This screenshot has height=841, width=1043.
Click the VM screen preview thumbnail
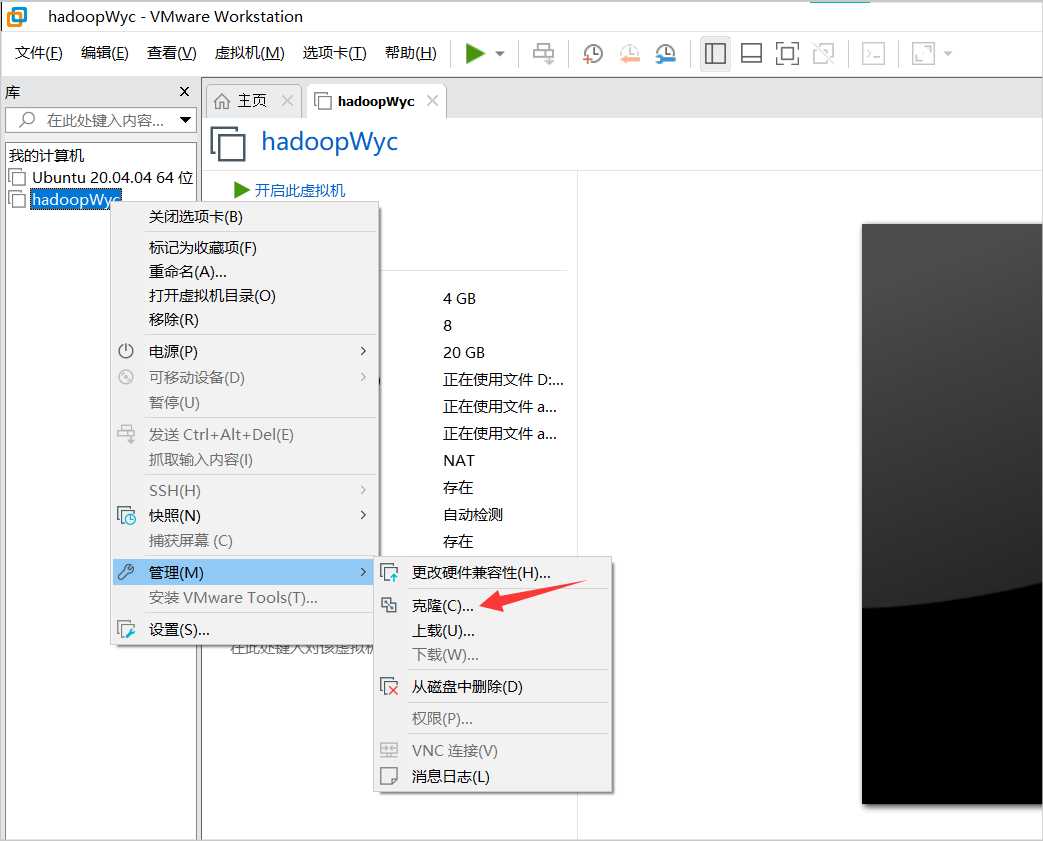(952, 514)
